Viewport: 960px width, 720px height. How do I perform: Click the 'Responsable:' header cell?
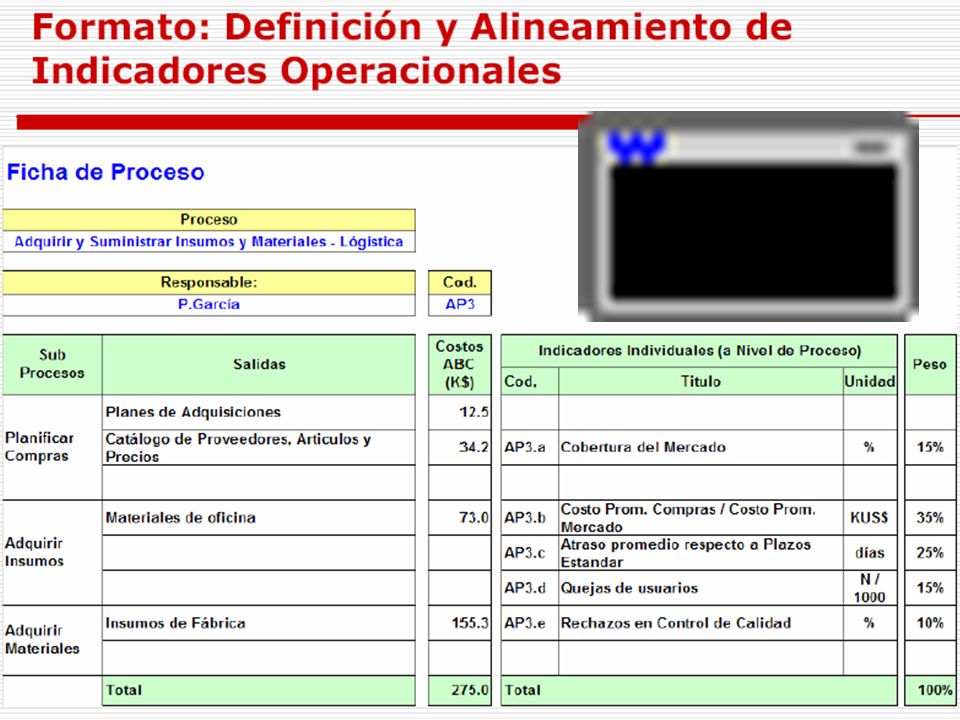tap(209, 282)
